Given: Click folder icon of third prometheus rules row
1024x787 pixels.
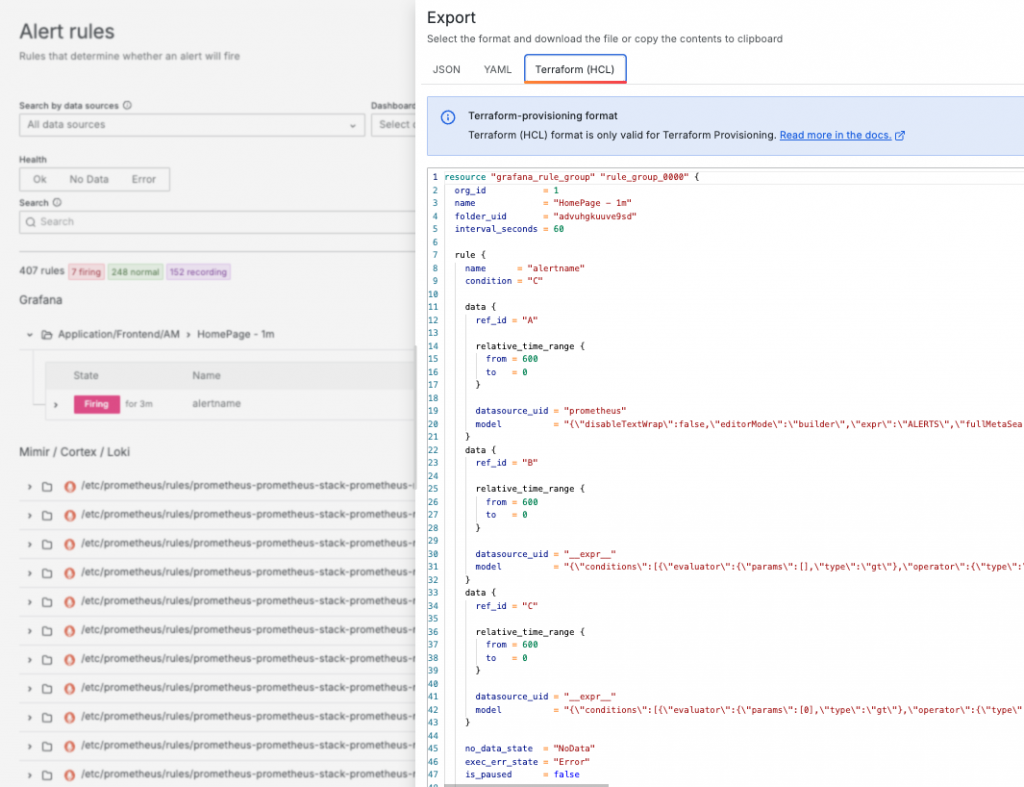Looking at the screenshot, I should 47,544.
